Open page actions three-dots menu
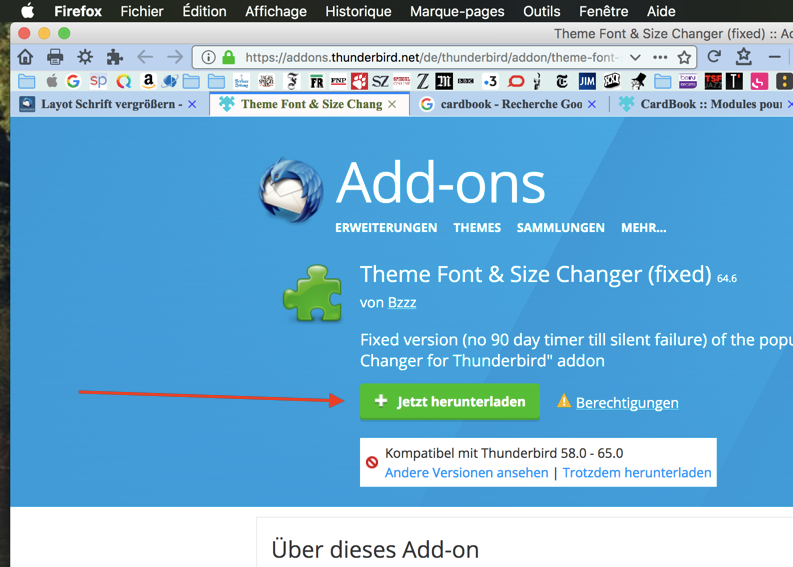 tap(660, 57)
